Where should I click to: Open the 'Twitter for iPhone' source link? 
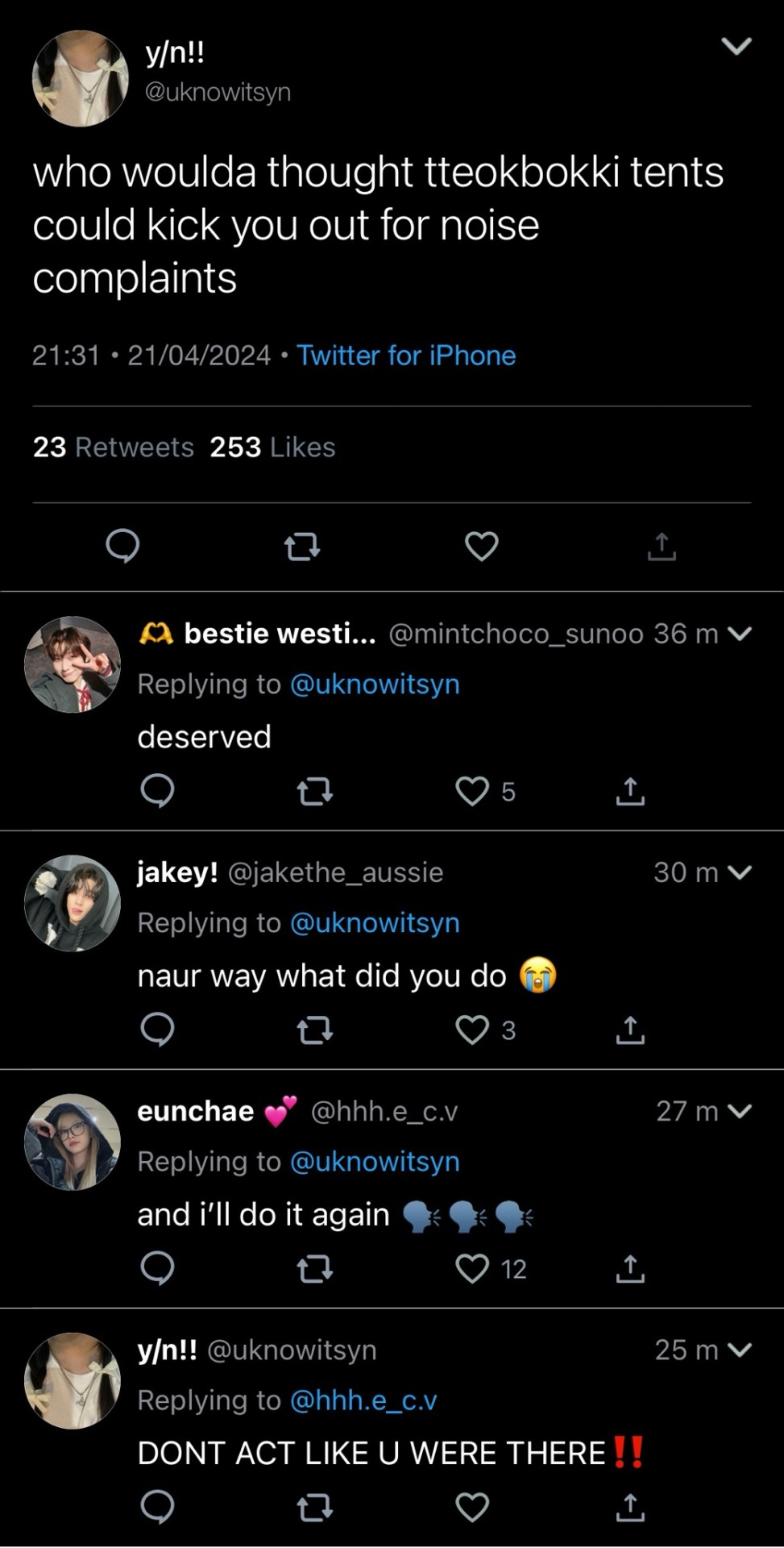click(406, 356)
